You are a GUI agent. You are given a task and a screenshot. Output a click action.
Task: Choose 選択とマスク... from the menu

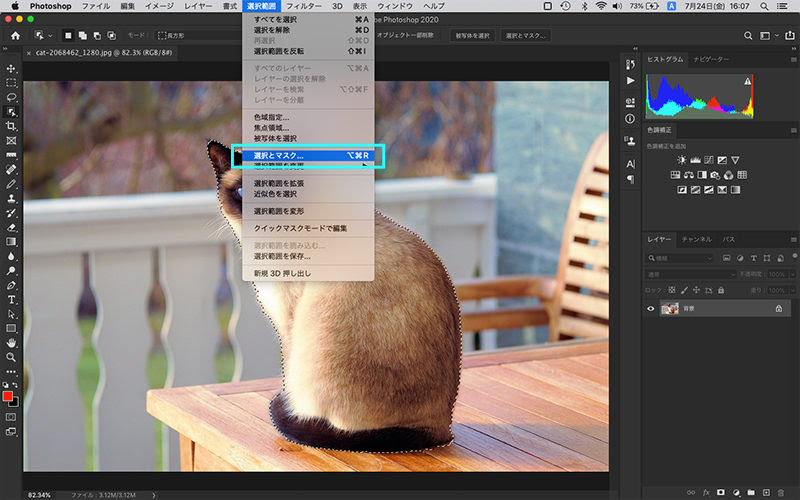pos(308,156)
